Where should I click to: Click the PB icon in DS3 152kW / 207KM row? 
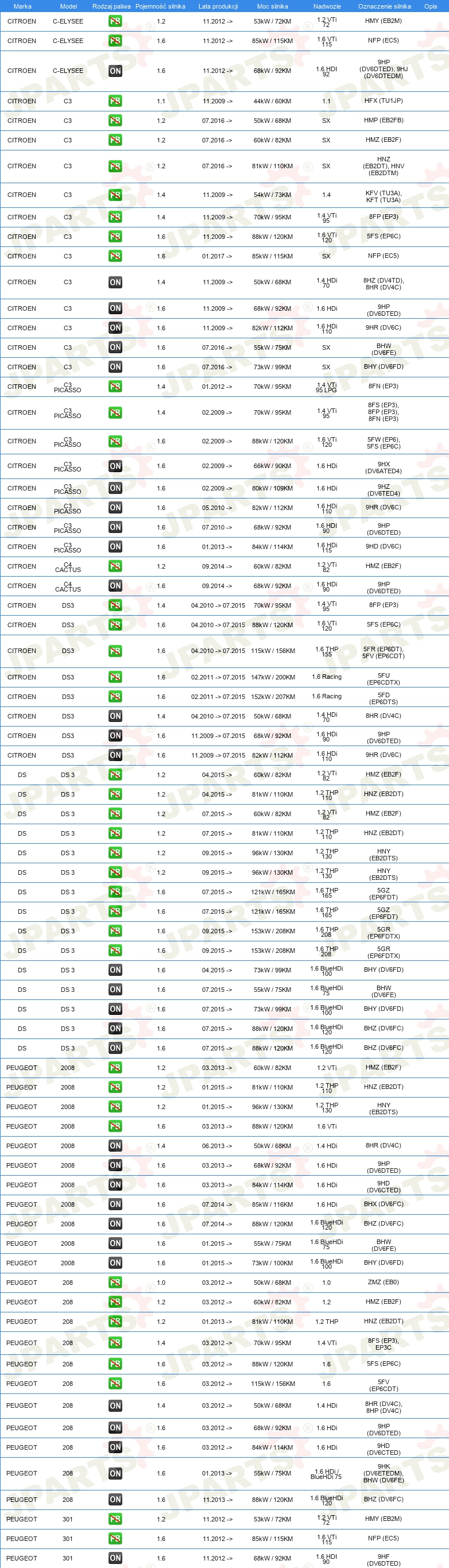(x=115, y=696)
